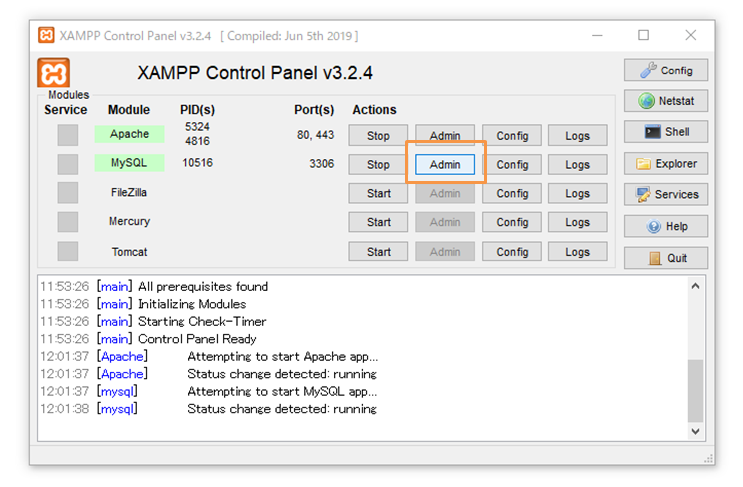
Task: Click the FileZilla module name
Action: coord(129,192)
